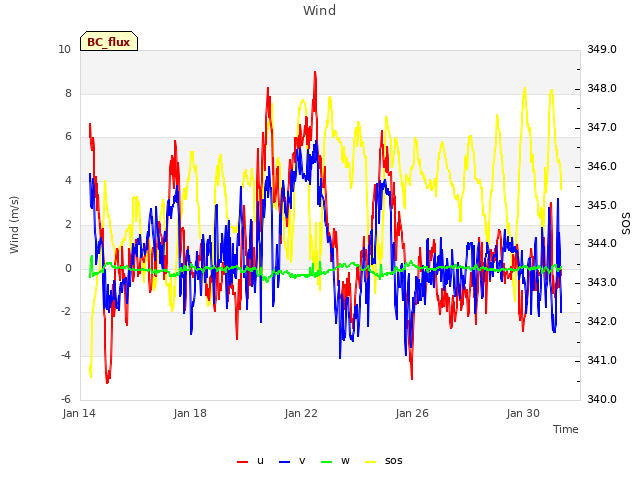Screen dimensions: 640x480
Task: Click the 'Jan 14' x-axis tick
Action: [x=79, y=413]
